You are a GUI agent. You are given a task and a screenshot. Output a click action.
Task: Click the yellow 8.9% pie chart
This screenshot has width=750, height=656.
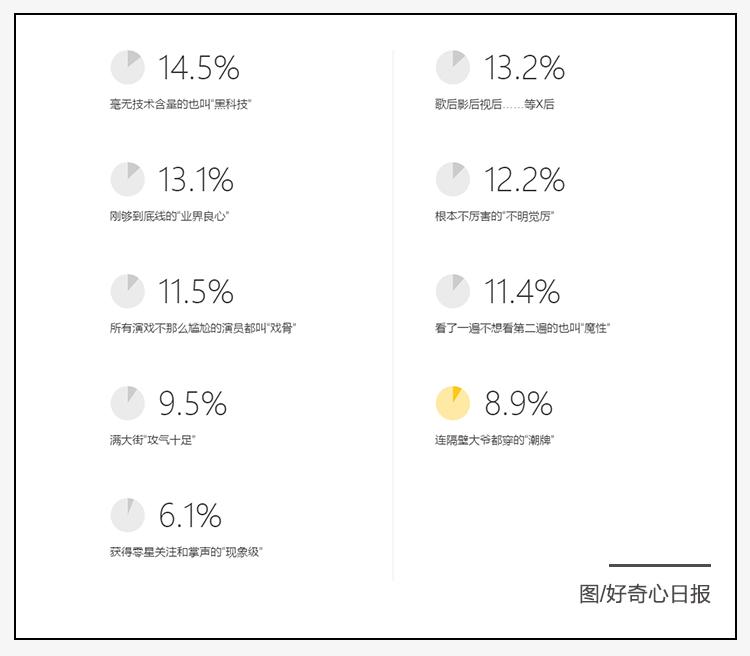tap(453, 403)
